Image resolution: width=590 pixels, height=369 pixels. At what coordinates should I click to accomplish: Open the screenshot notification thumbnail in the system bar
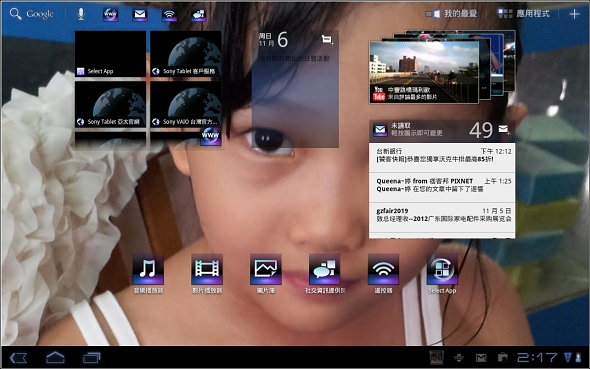click(x=437, y=357)
